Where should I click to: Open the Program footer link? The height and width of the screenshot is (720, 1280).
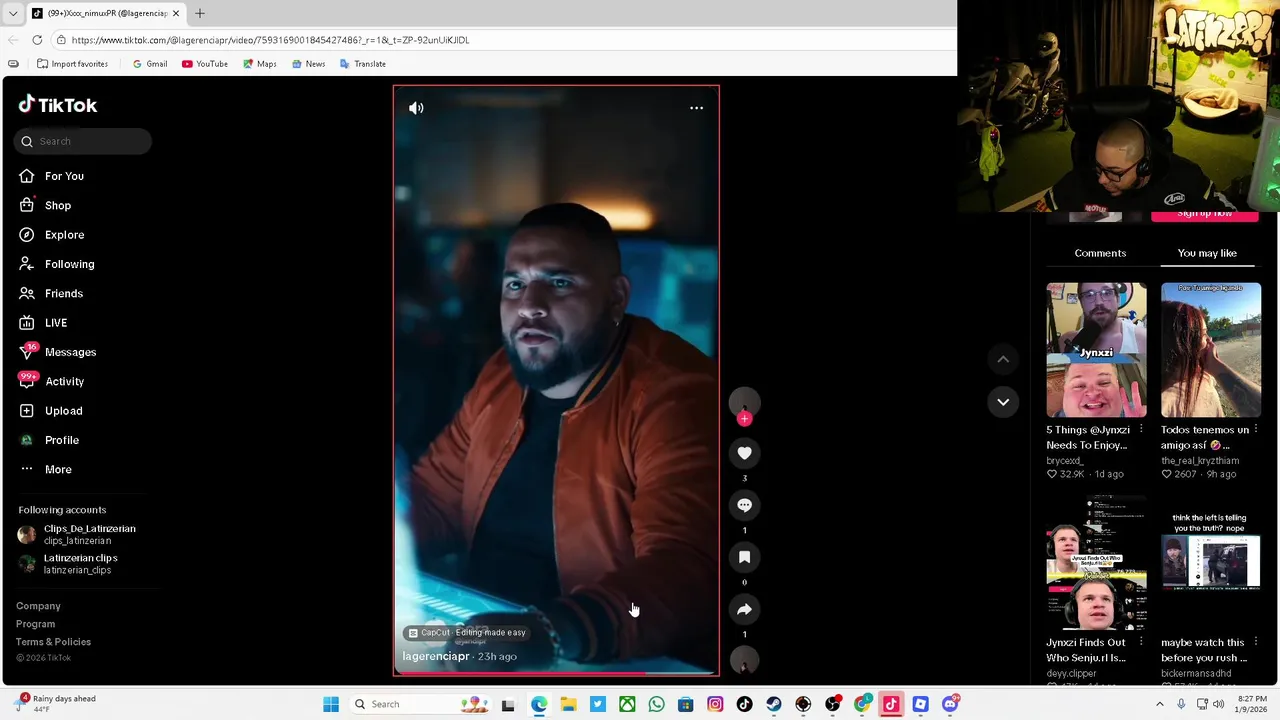click(x=35, y=624)
